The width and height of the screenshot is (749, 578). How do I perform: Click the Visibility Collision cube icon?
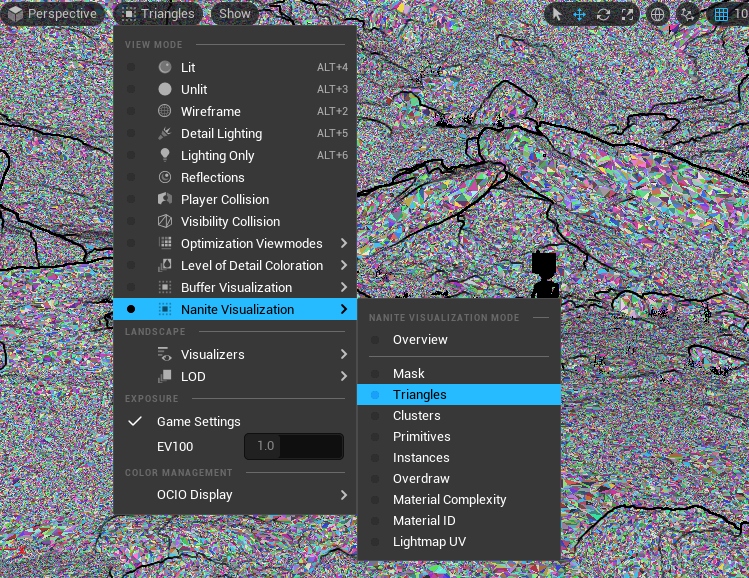coord(165,221)
